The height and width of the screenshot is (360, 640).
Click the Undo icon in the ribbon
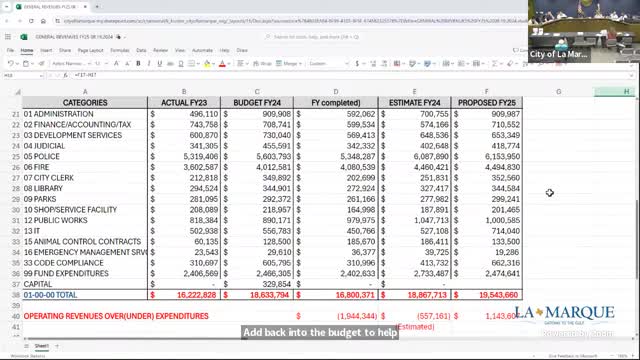(10, 64)
